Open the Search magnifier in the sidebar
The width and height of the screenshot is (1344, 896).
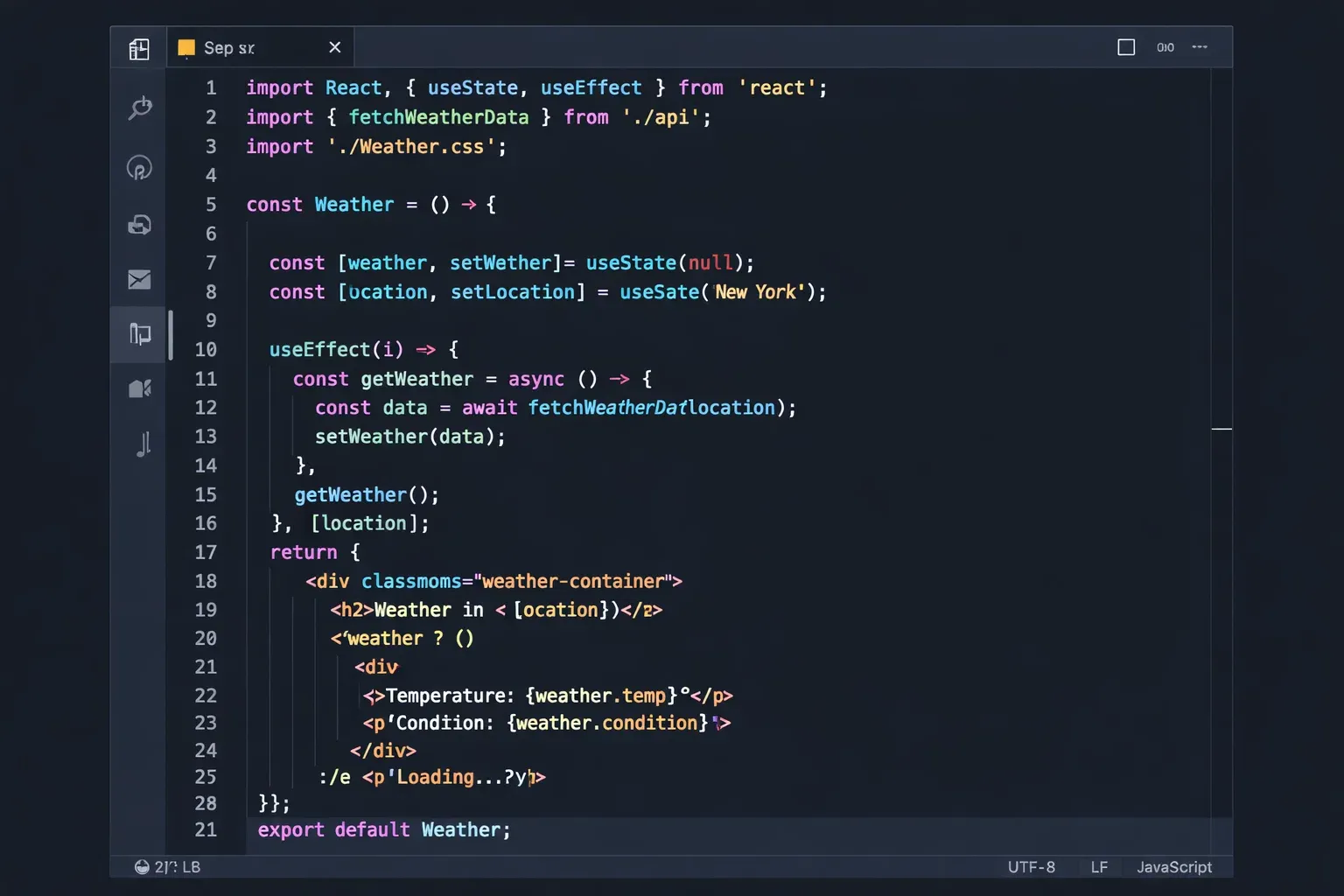point(140,108)
